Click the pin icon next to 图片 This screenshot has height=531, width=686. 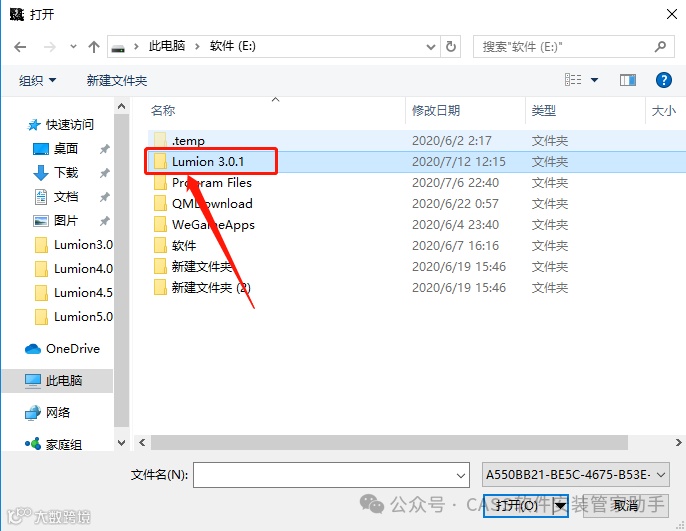coord(104,221)
